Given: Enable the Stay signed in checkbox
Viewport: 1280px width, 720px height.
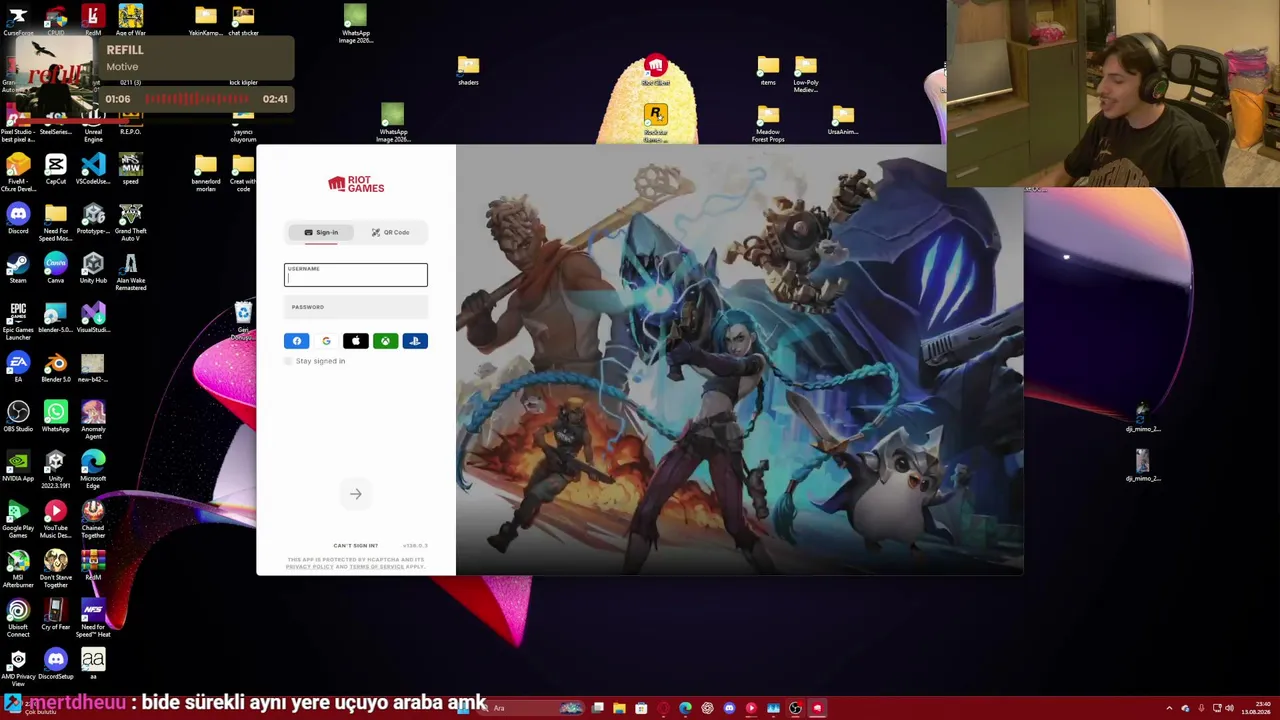Looking at the screenshot, I should [289, 361].
